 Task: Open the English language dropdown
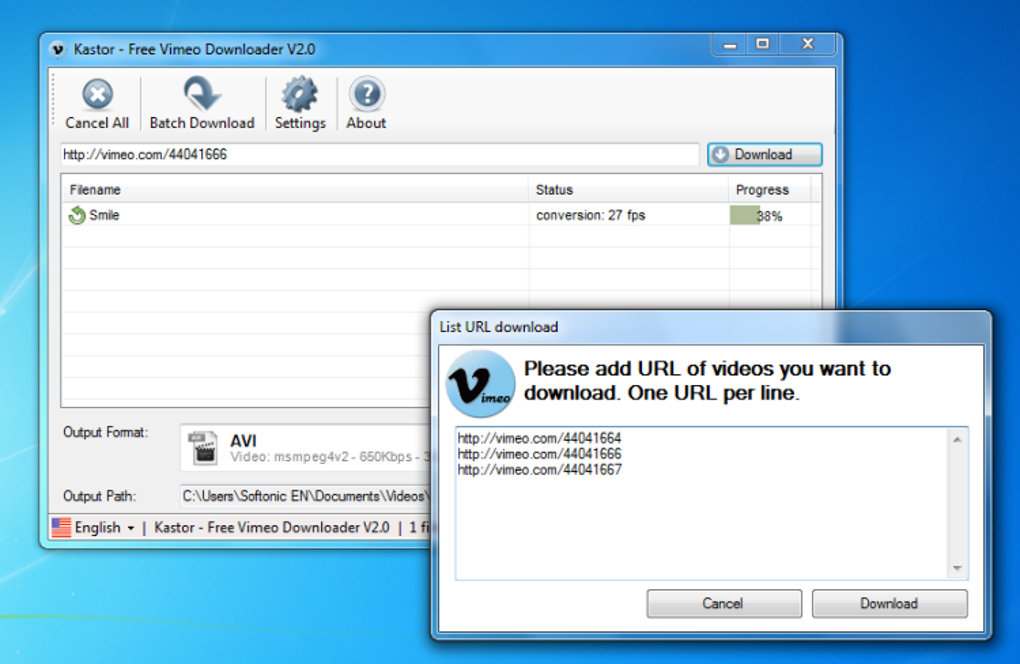click(x=104, y=527)
